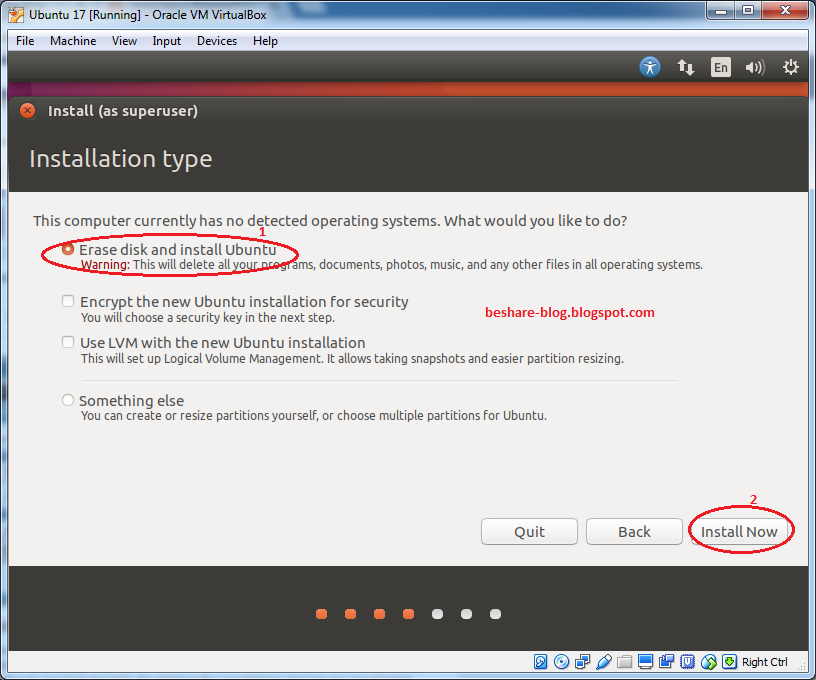This screenshot has height=680, width=816.
Task: Minimize the VirtualBox window
Action: 721,10
